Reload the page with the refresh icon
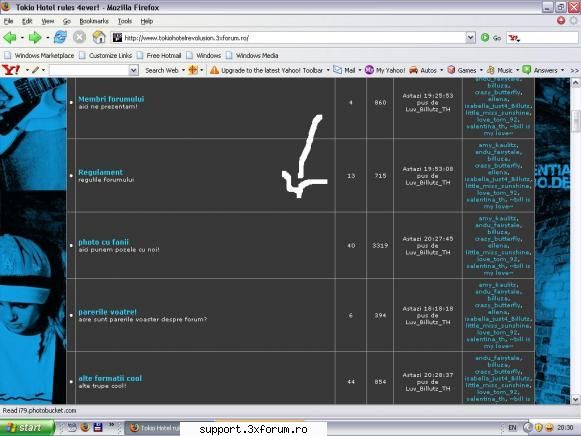The image size is (581, 436). click(x=60, y=37)
